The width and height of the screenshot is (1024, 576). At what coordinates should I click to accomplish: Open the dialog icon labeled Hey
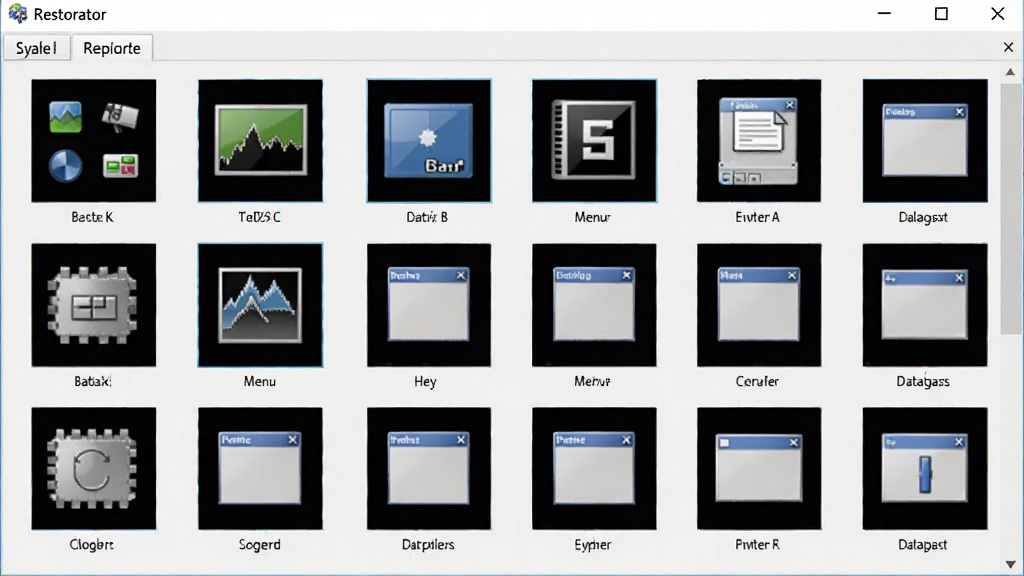pyautogui.click(x=428, y=305)
